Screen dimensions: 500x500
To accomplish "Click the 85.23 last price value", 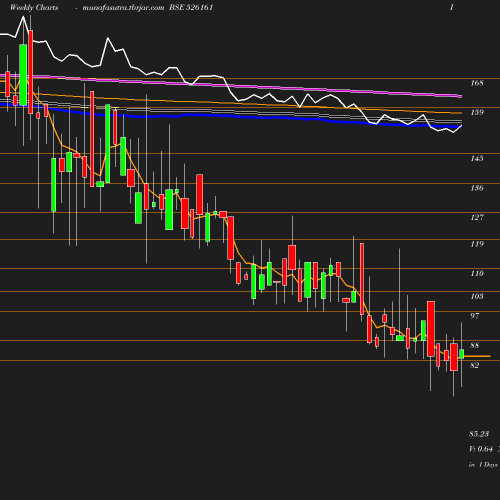I will [x=479, y=434].
